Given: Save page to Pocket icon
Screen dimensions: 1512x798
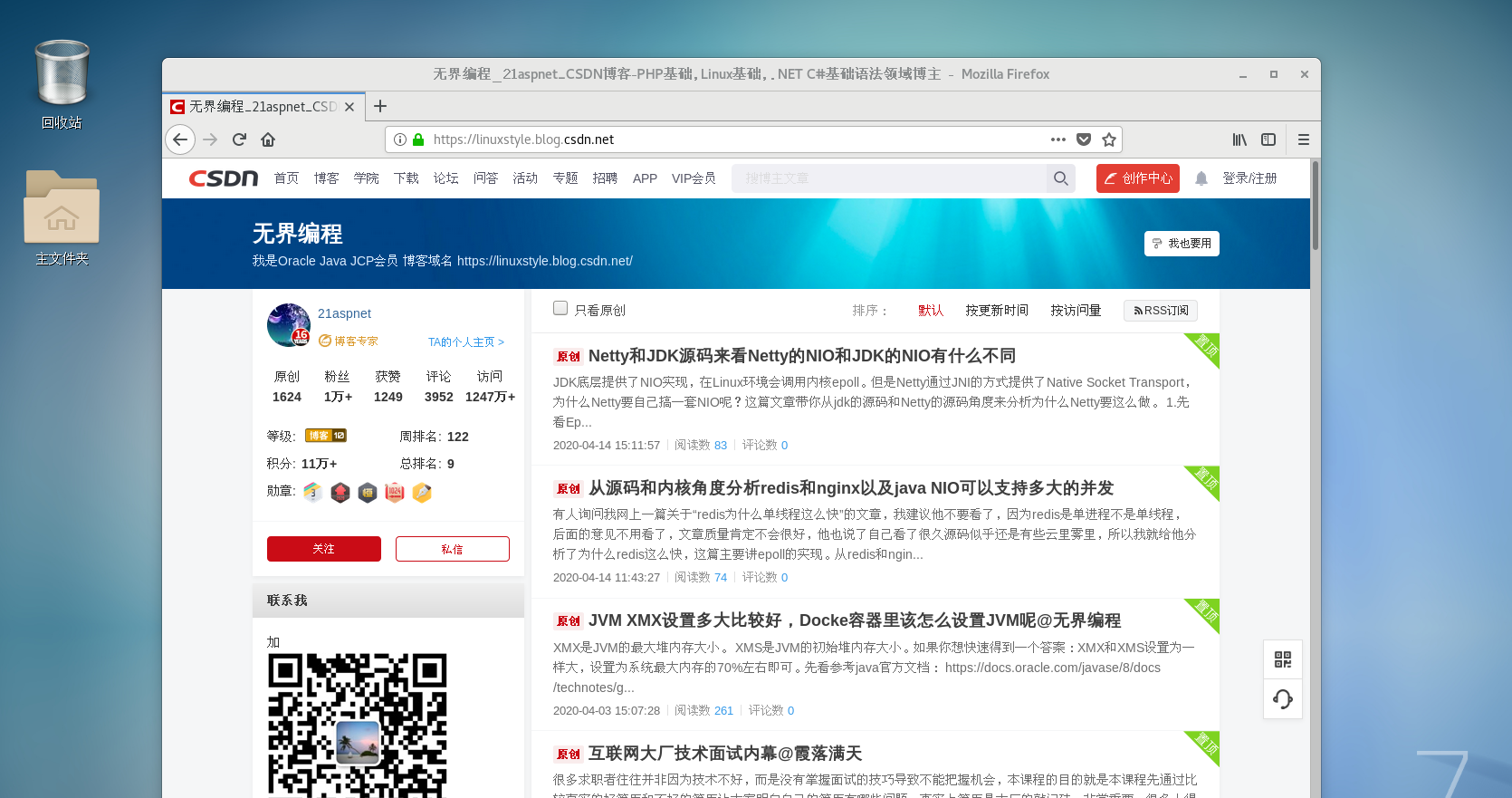Looking at the screenshot, I should coord(1084,139).
